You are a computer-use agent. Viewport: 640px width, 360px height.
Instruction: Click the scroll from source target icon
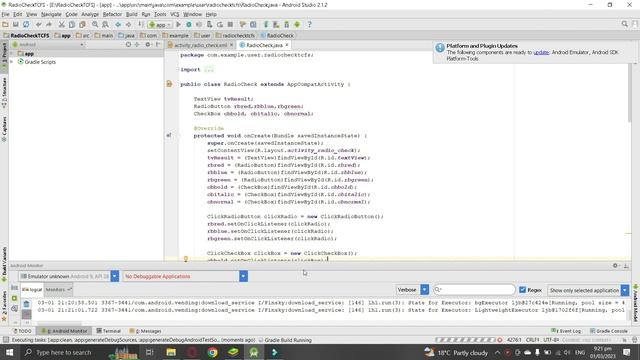[x=128, y=44]
